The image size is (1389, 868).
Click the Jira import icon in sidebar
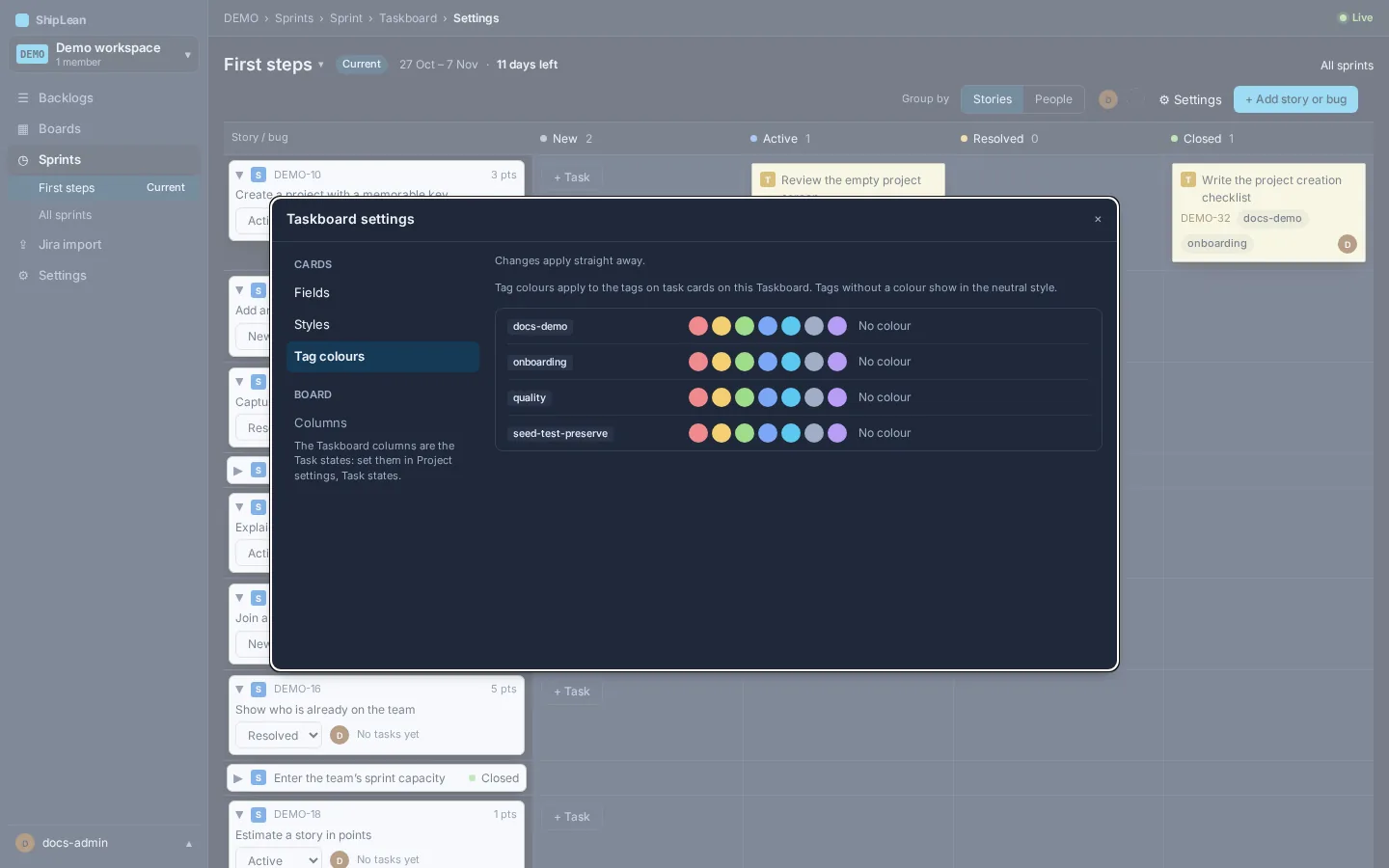[23, 245]
